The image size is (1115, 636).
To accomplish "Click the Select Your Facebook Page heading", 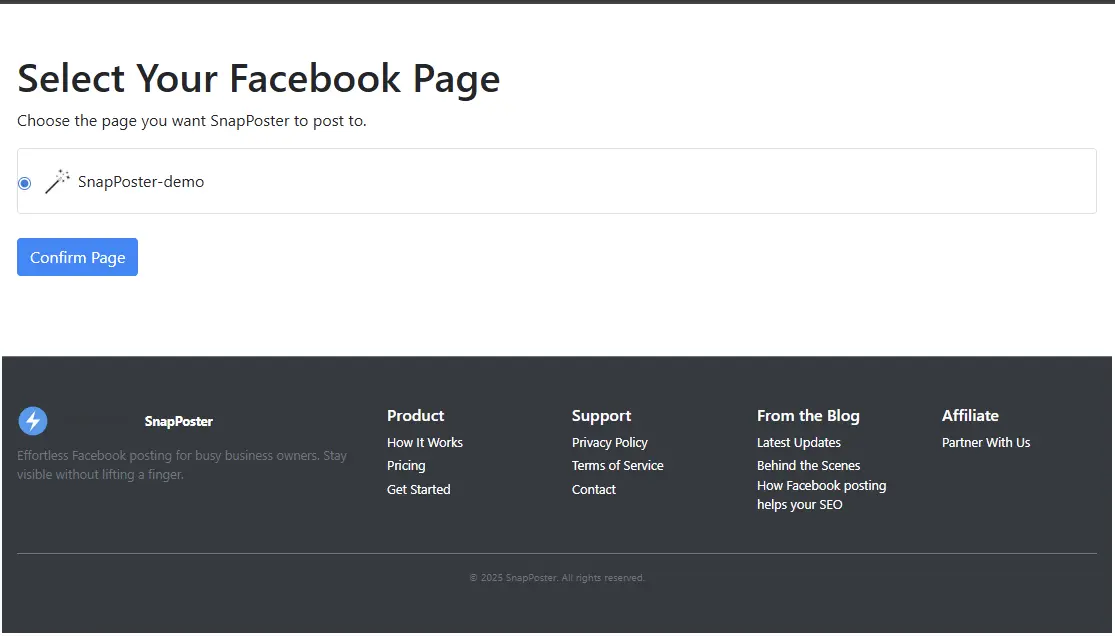I will click(x=259, y=78).
